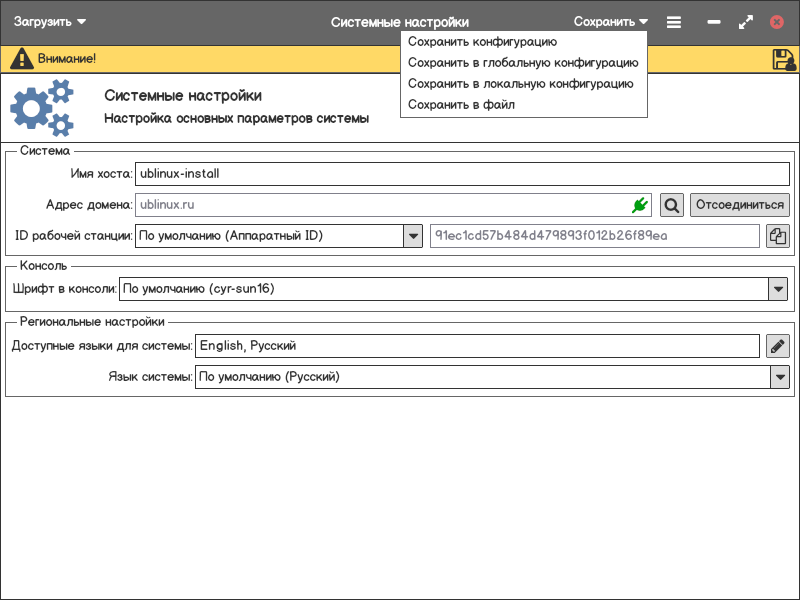Expand the system language dropdown

(779, 377)
